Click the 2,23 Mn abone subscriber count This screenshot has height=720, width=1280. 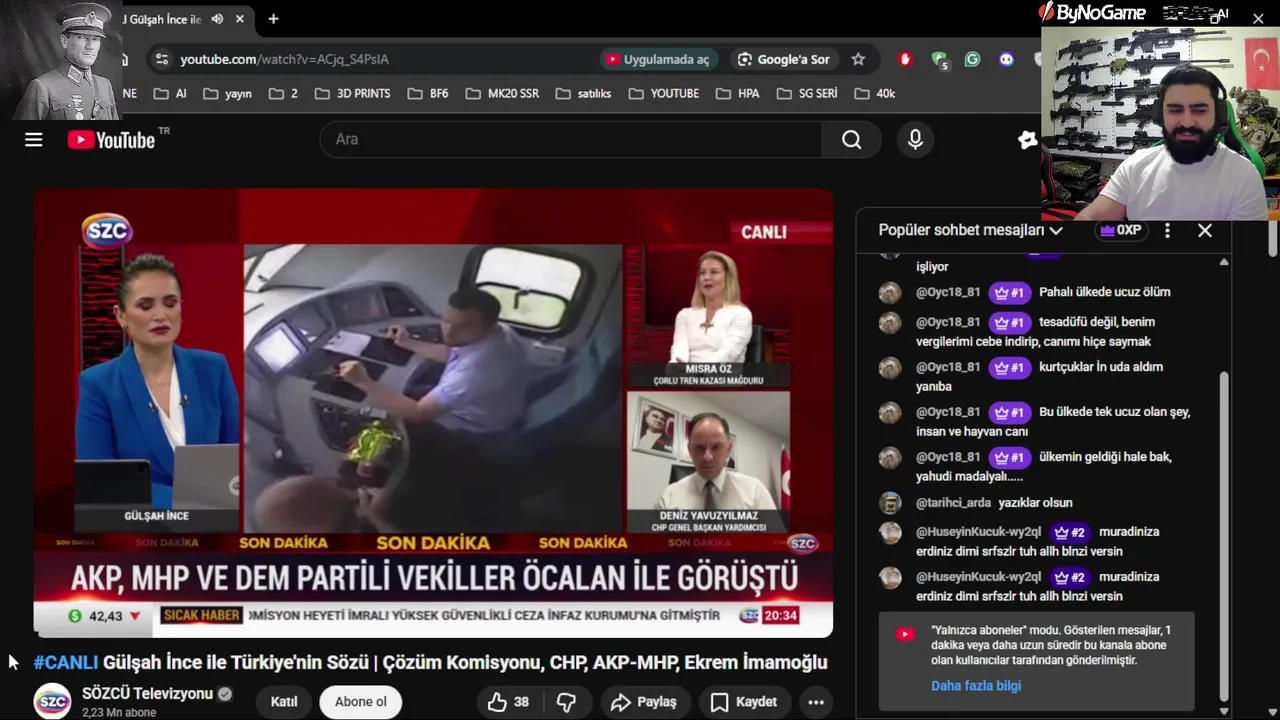tap(119, 713)
